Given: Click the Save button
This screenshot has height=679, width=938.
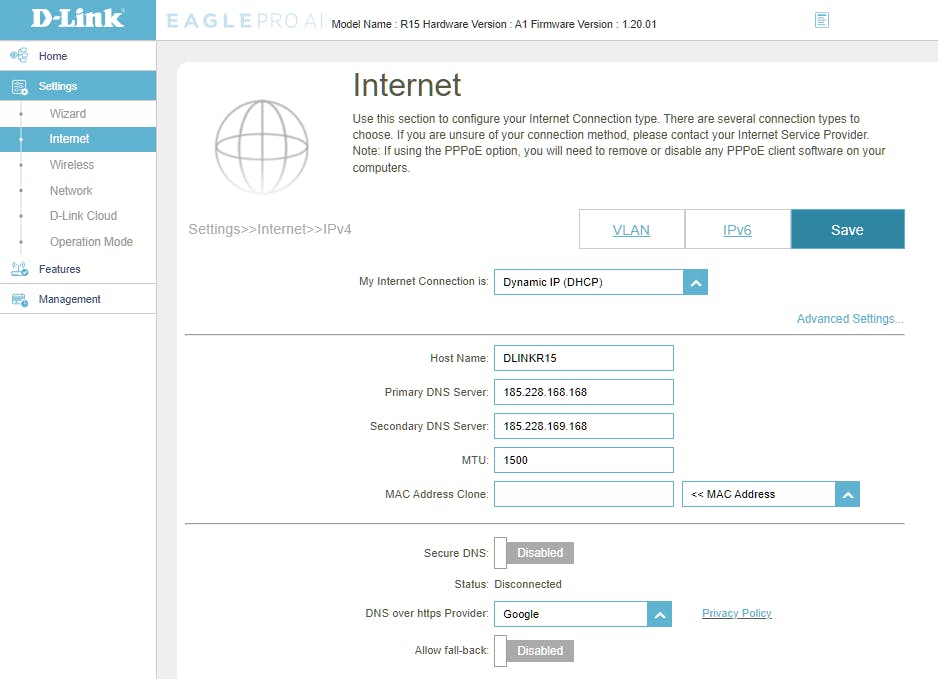Looking at the screenshot, I should [x=847, y=230].
